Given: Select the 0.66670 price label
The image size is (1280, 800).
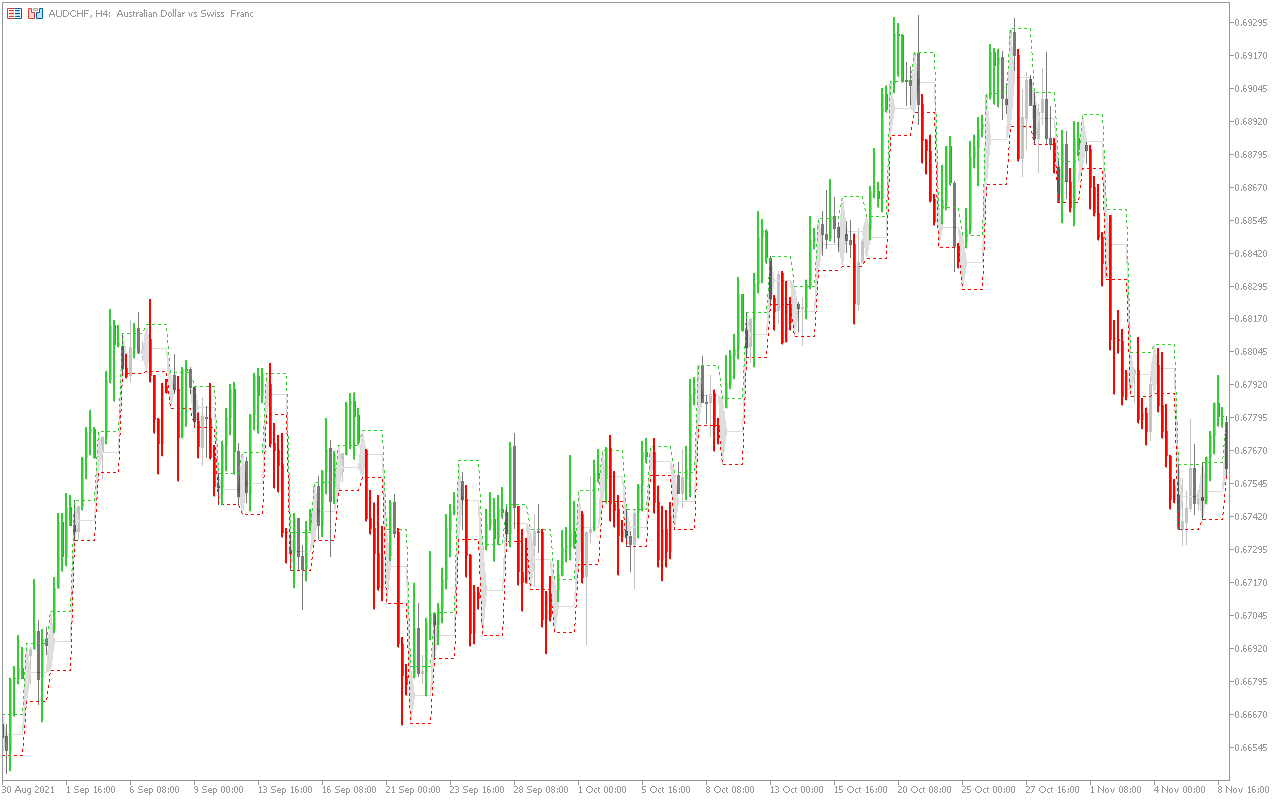Looking at the screenshot, I should click(x=1253, y=714).
